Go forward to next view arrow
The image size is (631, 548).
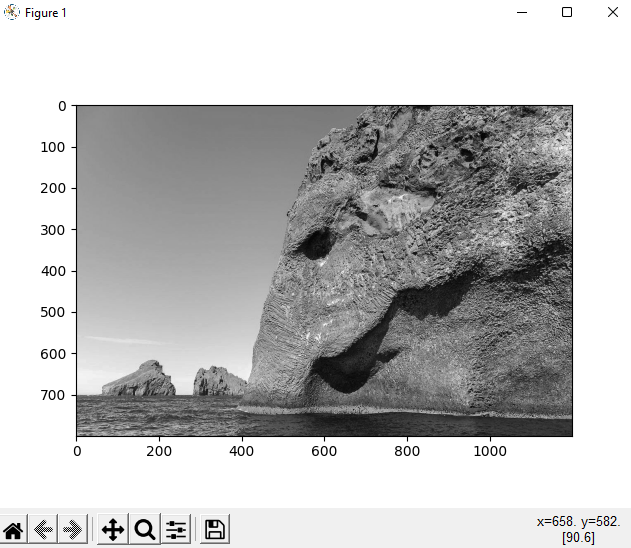[72, 529]
